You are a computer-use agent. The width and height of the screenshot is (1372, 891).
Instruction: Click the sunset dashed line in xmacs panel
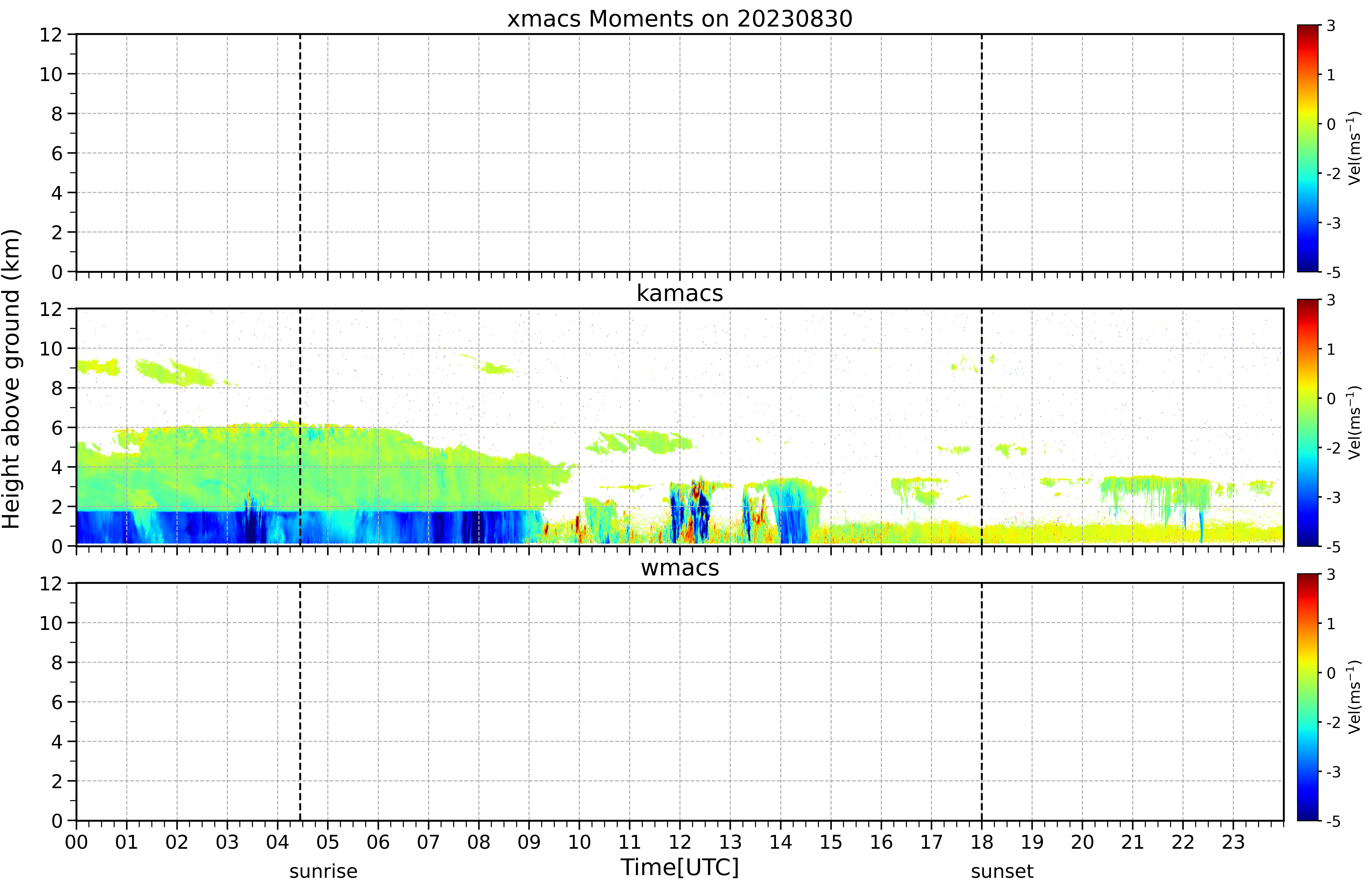[982, 153]
